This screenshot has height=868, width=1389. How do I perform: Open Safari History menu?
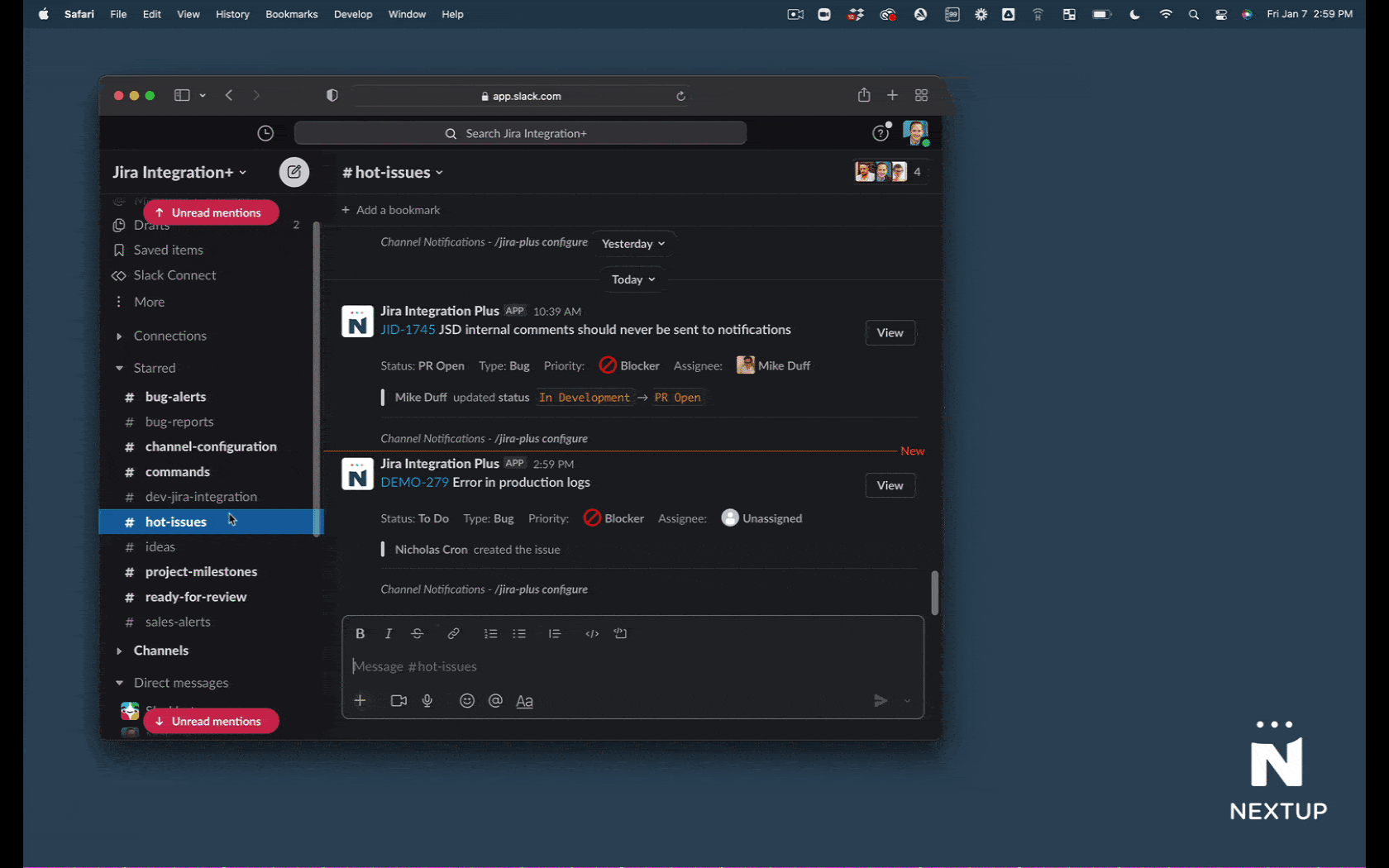click(232, 14)
